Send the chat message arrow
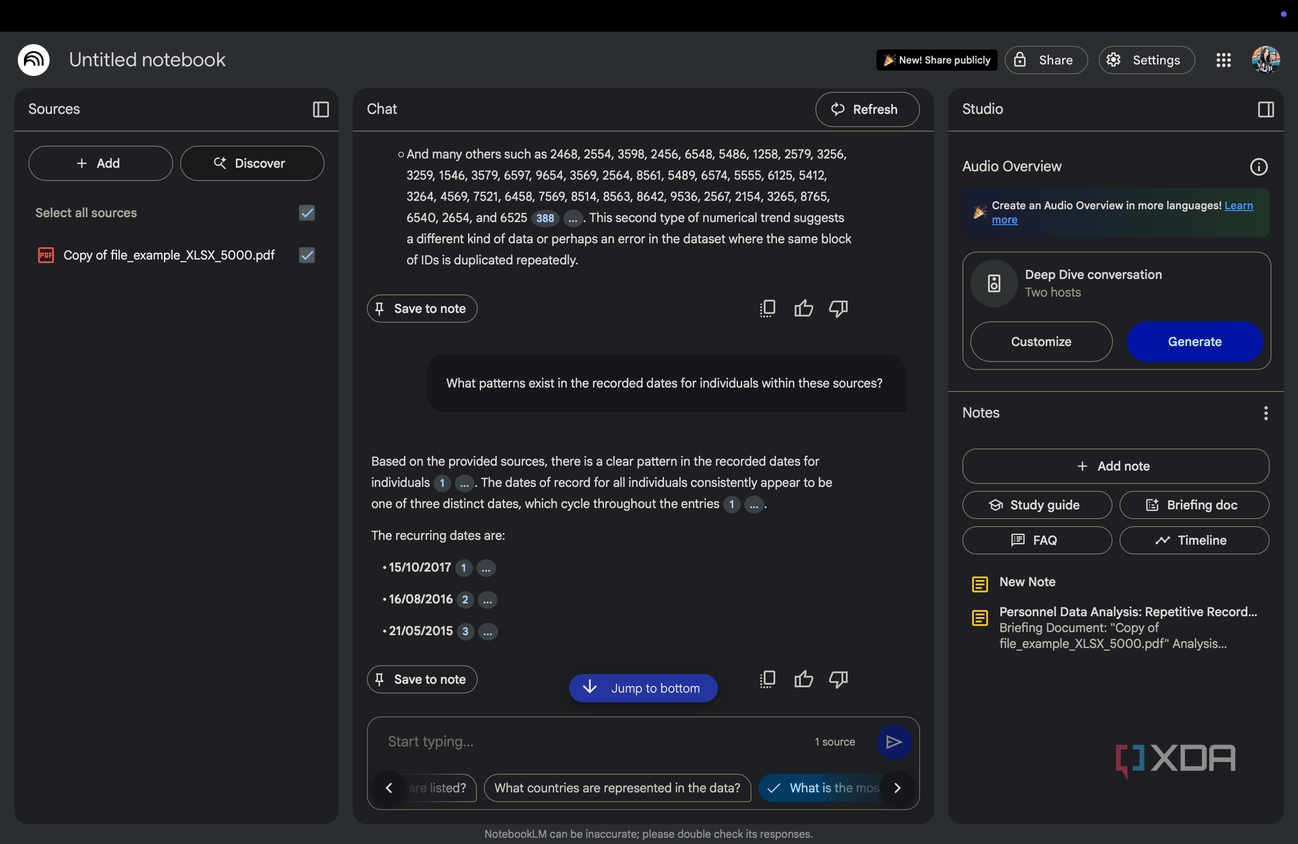The width and height of the screenshot is (1298, 844). click(894, 741)
